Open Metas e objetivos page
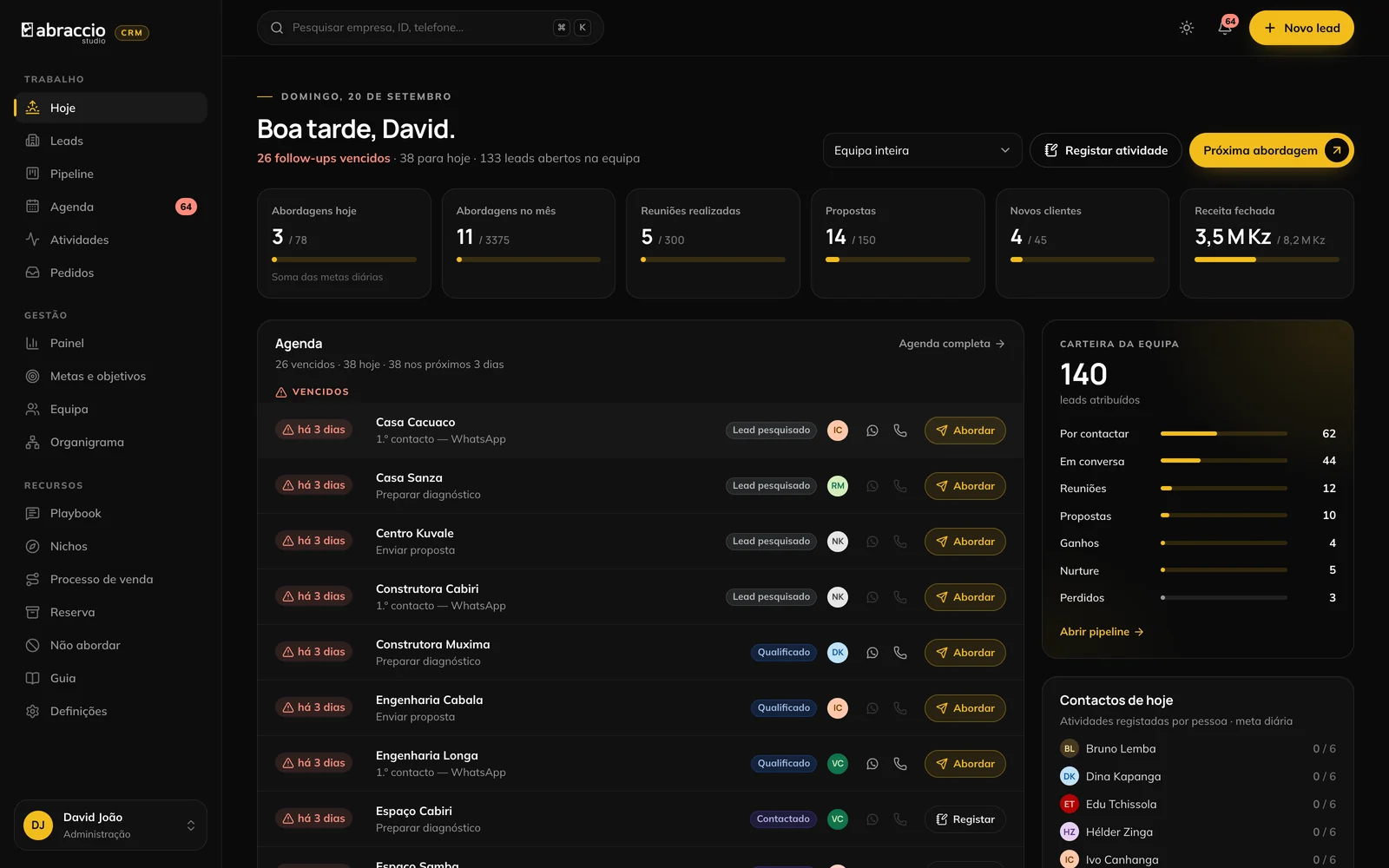 pyautogui.click(x=110, y=376)
